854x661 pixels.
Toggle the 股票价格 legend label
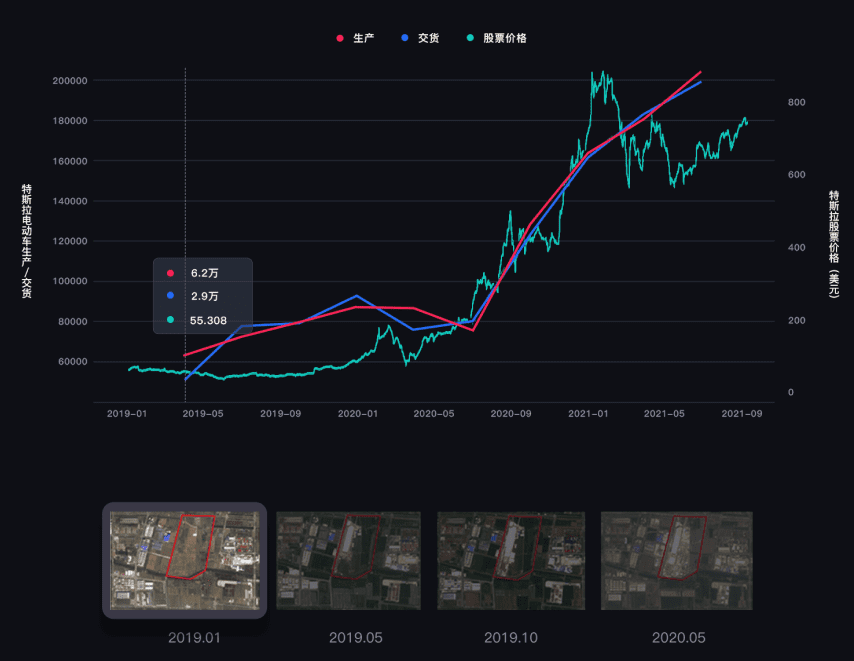click(504, 38)
